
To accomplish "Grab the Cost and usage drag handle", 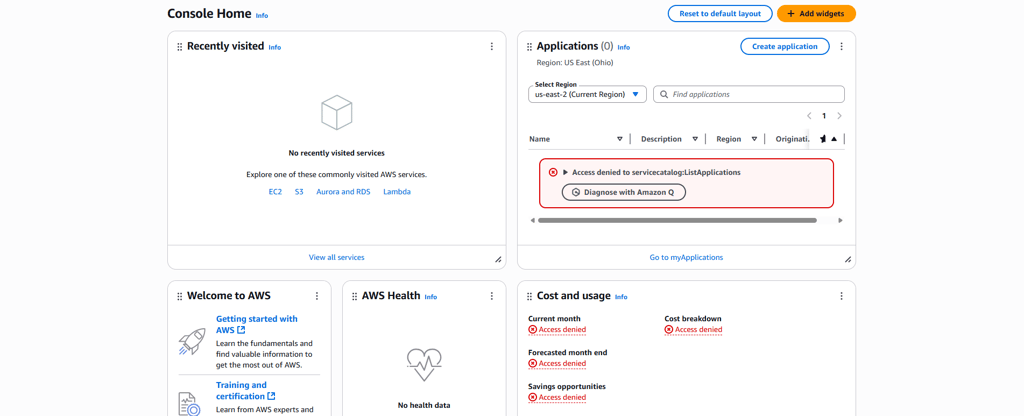I will click(x=530, y=296).
